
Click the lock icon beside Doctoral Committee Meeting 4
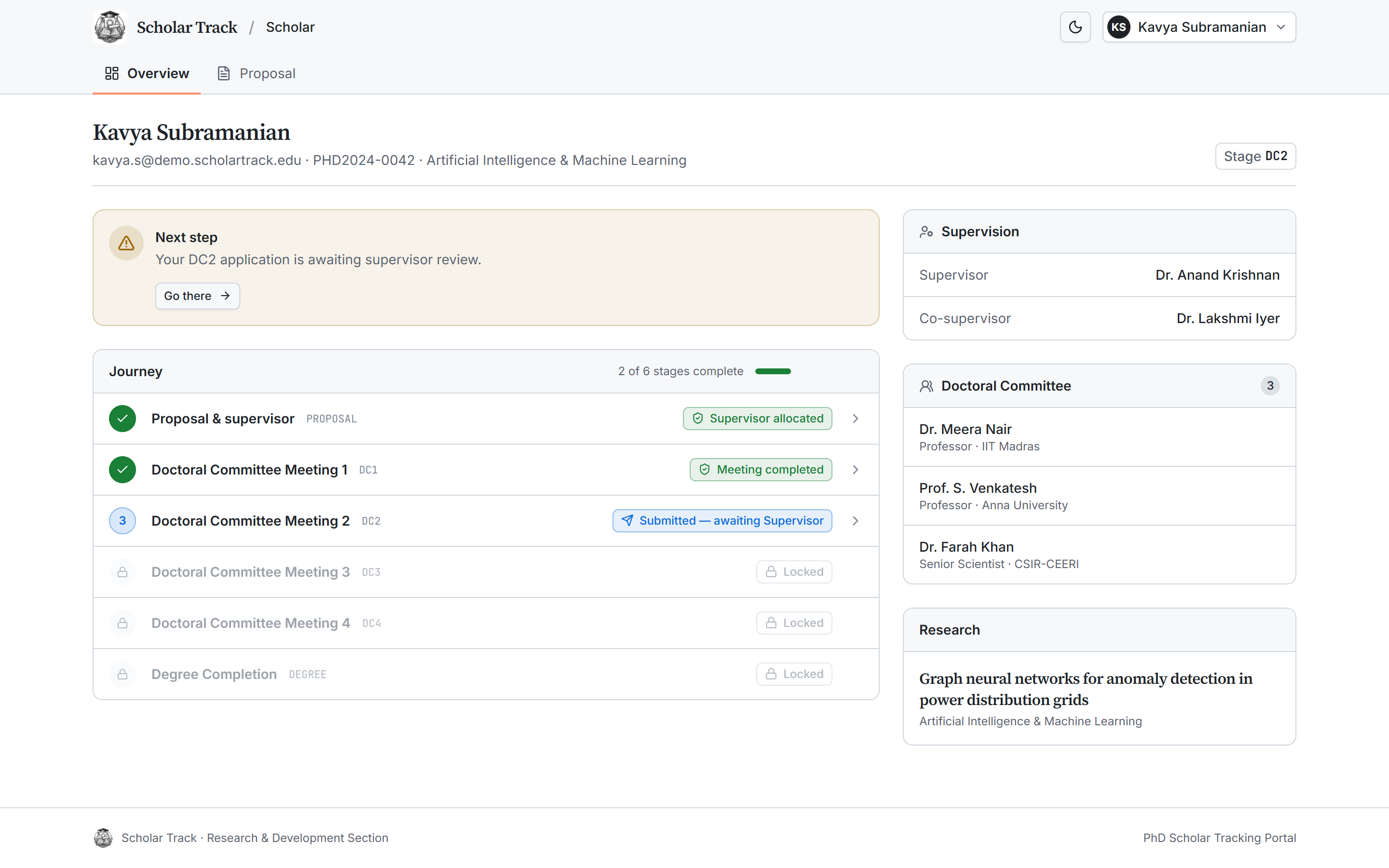point(122,623)
